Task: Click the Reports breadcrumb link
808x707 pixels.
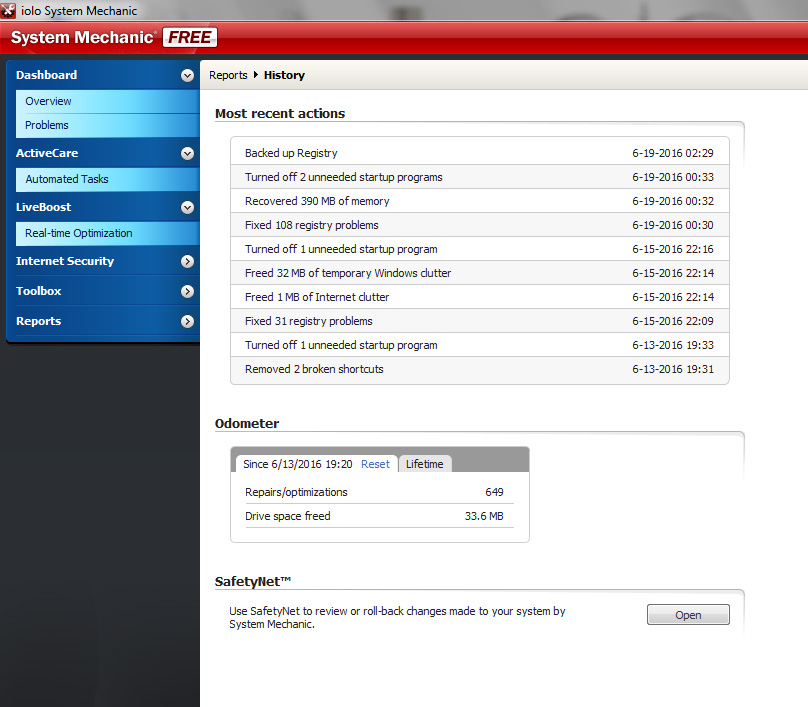Action: 228,75
